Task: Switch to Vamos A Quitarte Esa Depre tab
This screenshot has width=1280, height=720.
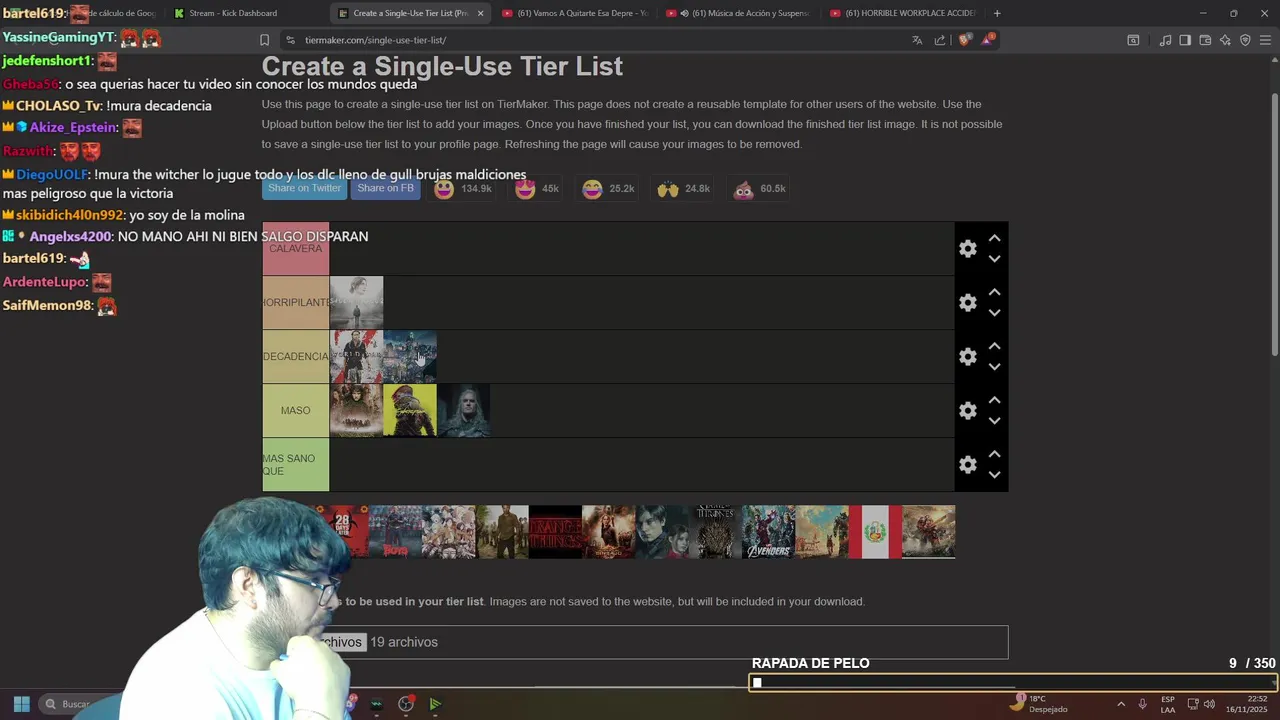Action: tap(575, 13)
